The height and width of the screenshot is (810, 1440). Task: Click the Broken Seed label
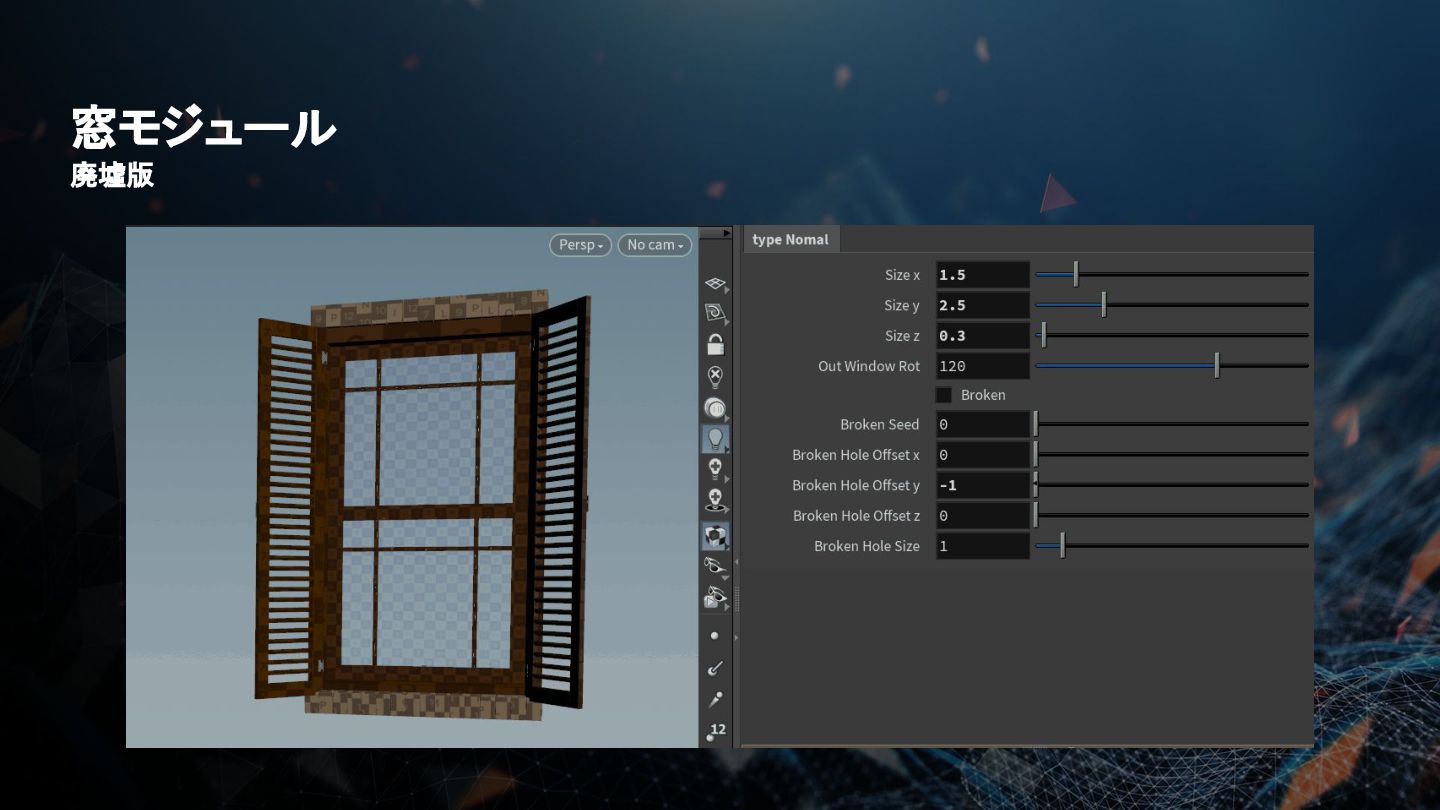click(880, 425)
